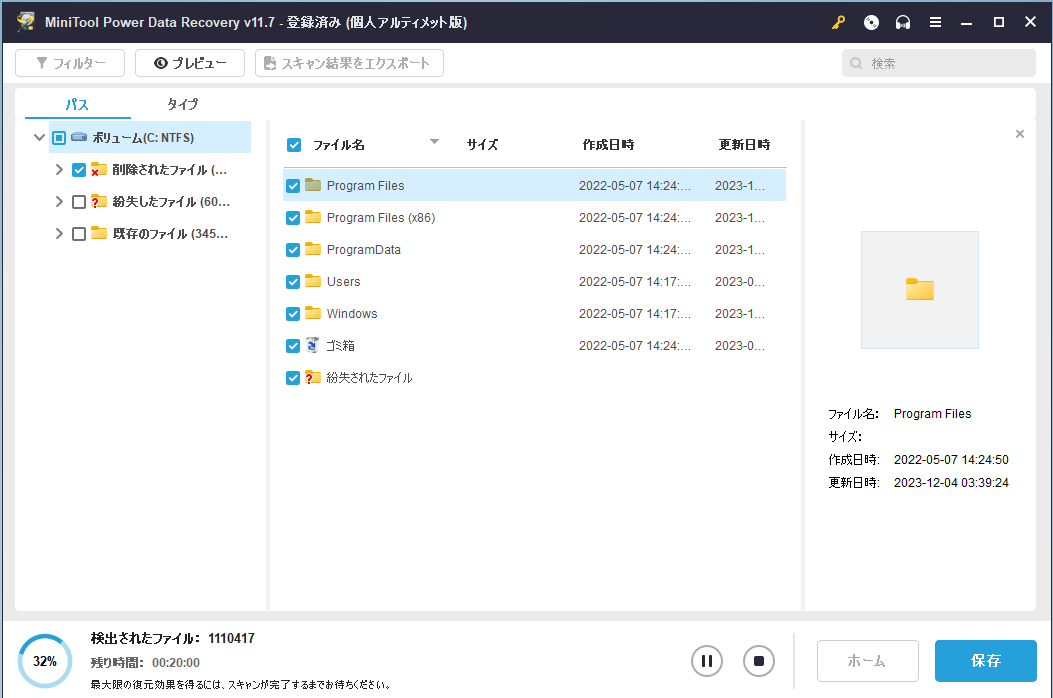This screenshot has height=698, width=1053.
Task: Uncheck the ゴミ箱 checkbox
Action: (293, 346)
